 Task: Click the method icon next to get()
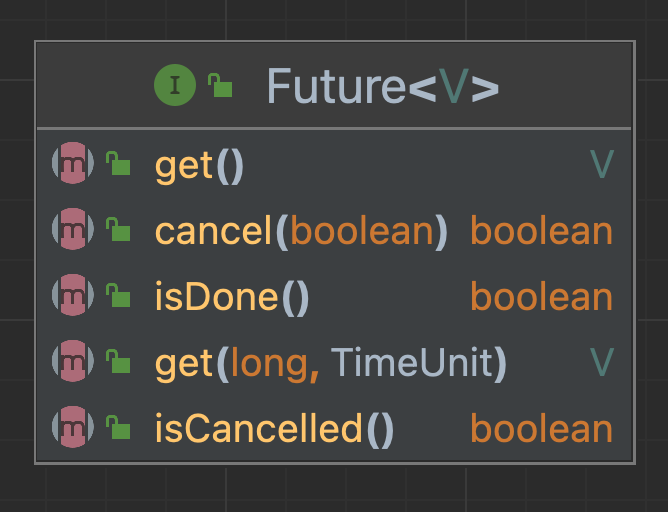coord(73,163)
